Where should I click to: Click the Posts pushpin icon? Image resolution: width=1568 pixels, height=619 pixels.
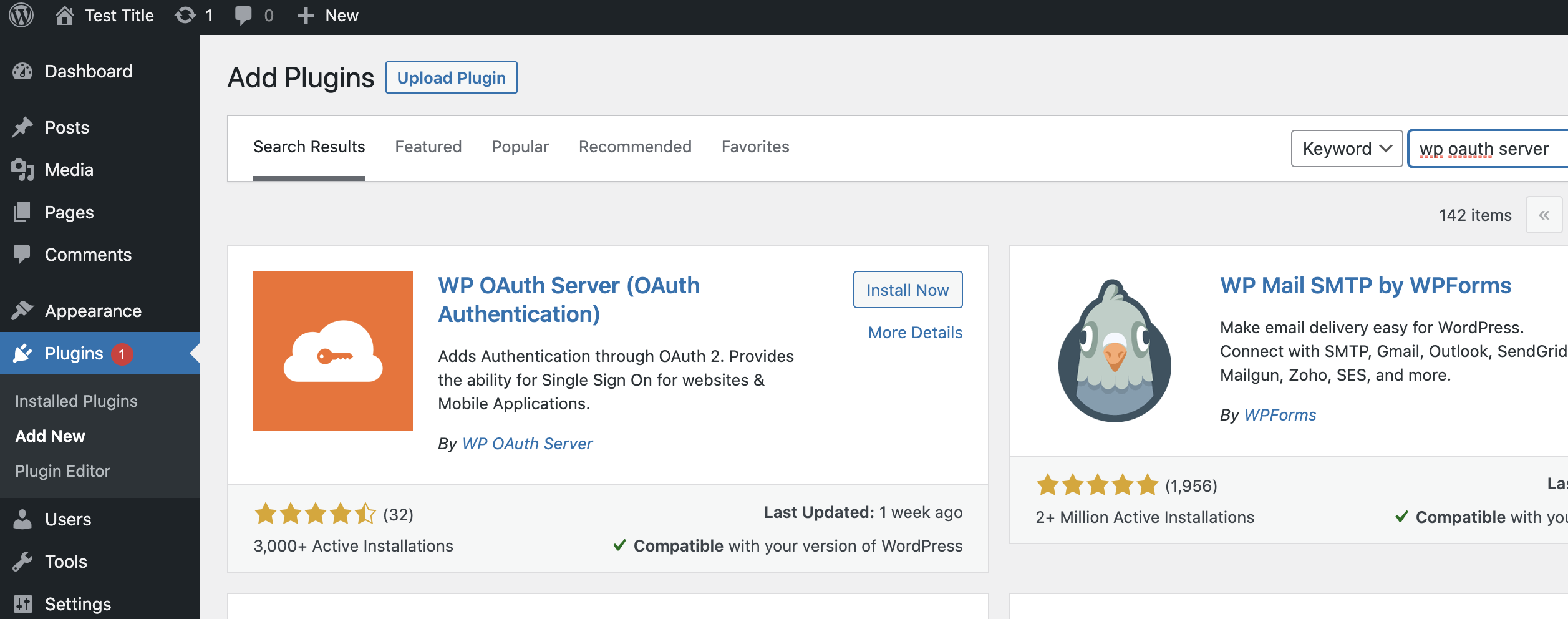click(x=22, y=127)
